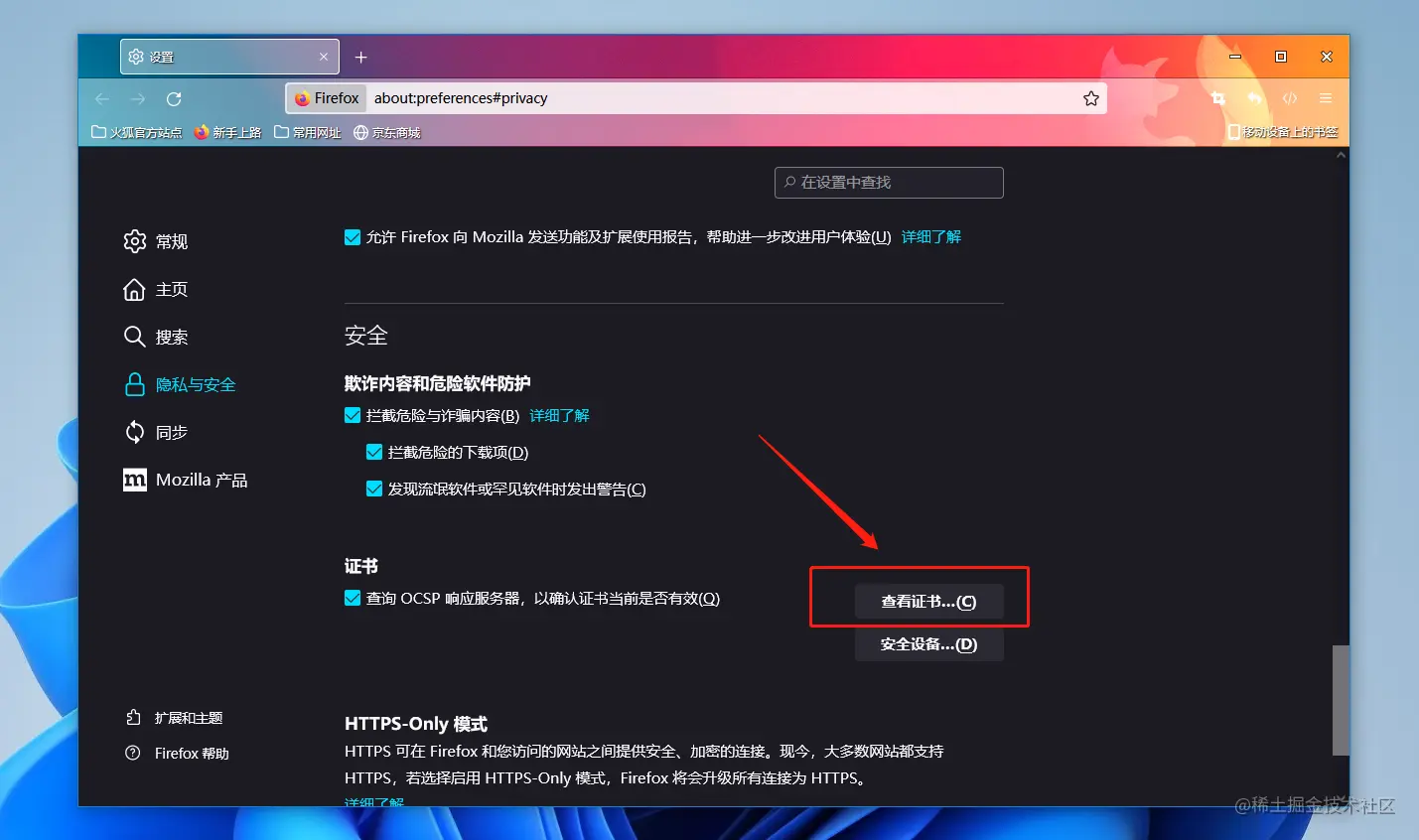Open the 火狐官方站点 bookmark folder

pyautogui.click(x=137, y=132)
